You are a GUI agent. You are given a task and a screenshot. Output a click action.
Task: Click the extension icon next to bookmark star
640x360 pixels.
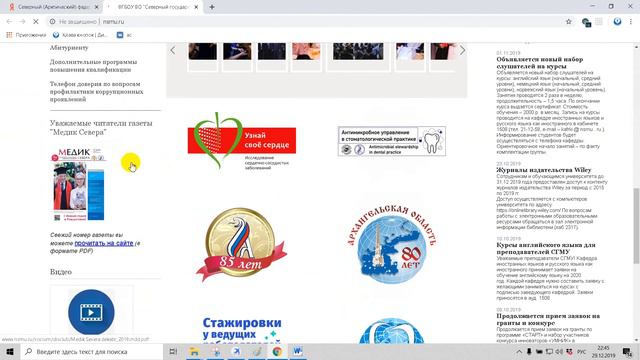click(586, 22)
